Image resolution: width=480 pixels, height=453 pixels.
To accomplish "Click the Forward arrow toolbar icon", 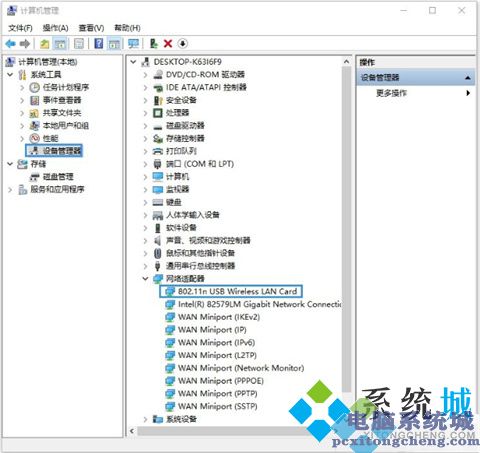I will point(25,44).
